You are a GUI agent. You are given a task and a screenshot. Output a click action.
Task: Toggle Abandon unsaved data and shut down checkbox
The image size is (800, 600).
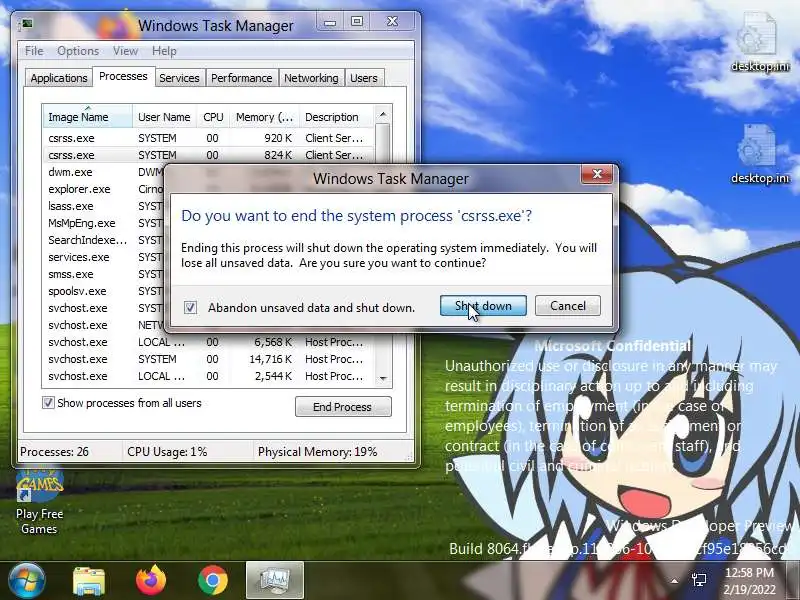(190, 307)
